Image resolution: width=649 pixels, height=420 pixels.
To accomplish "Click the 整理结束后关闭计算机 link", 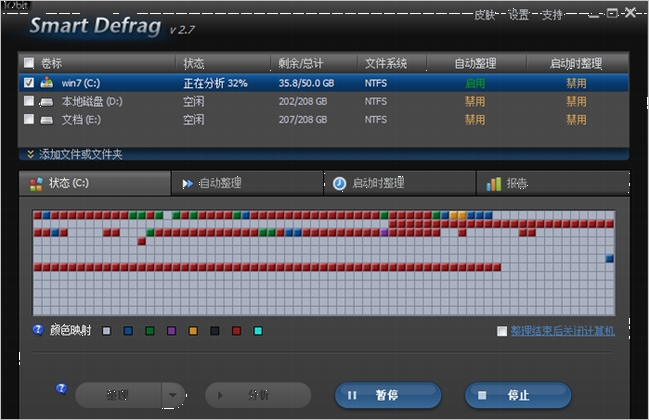I will pos(562,331).
